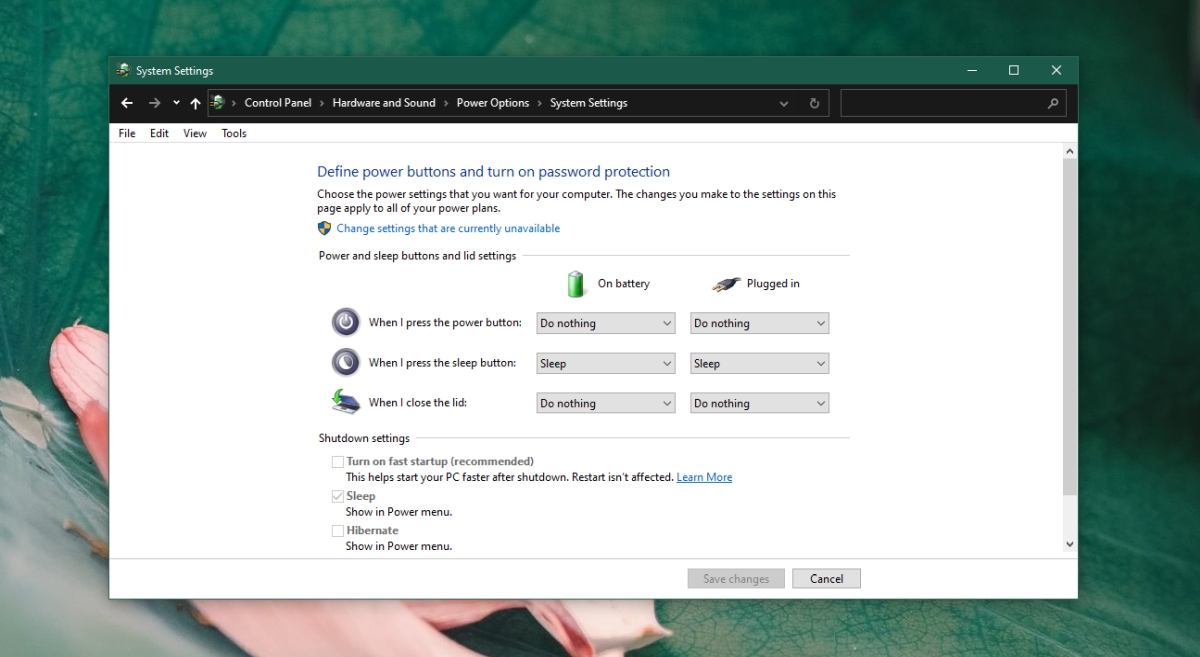Click the sleep button icon
This screenshot has width=1200, height=657.
coord(345,362)
